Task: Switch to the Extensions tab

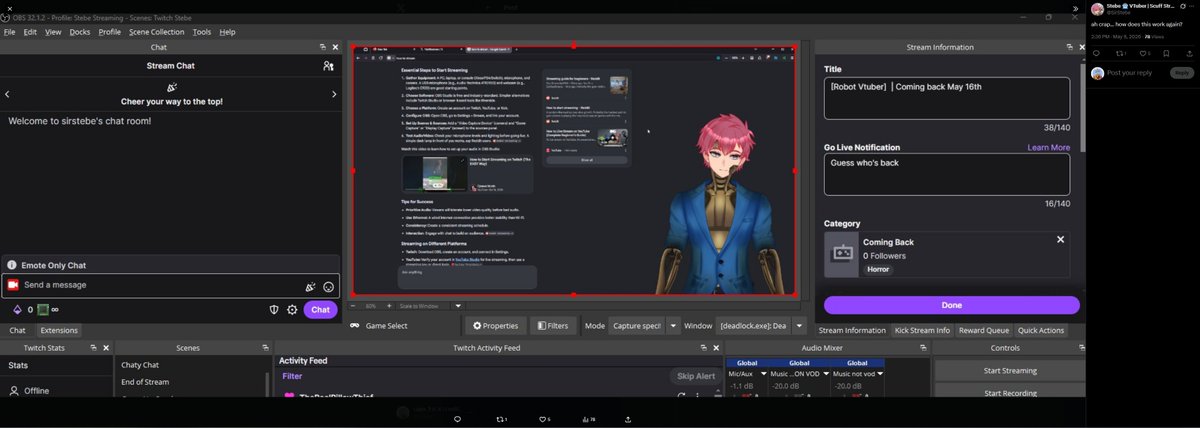Action: click(x=59, y=330)
